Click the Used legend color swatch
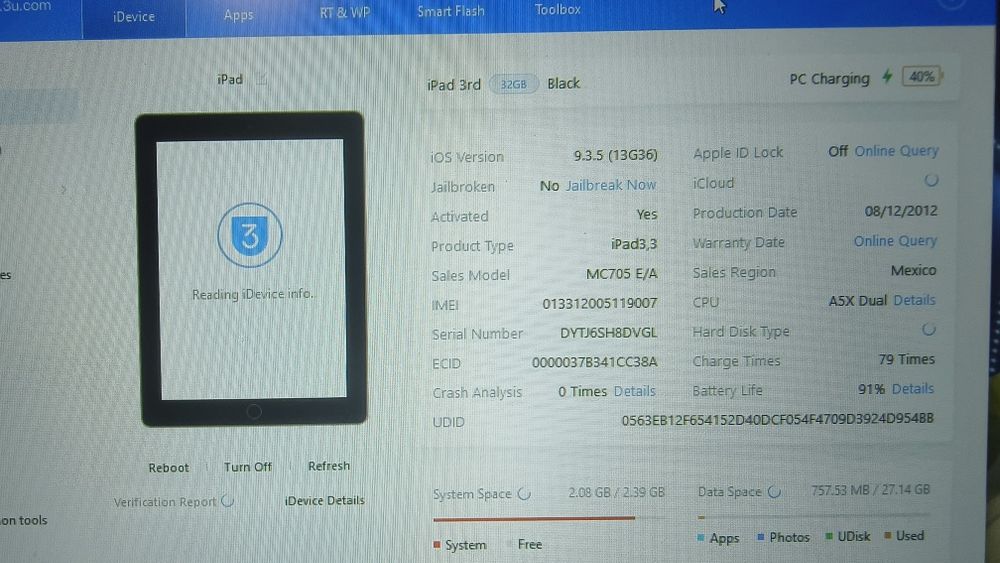Viewport: 1000px width, 563px height. pyautogui.click(x=887, y=536)
